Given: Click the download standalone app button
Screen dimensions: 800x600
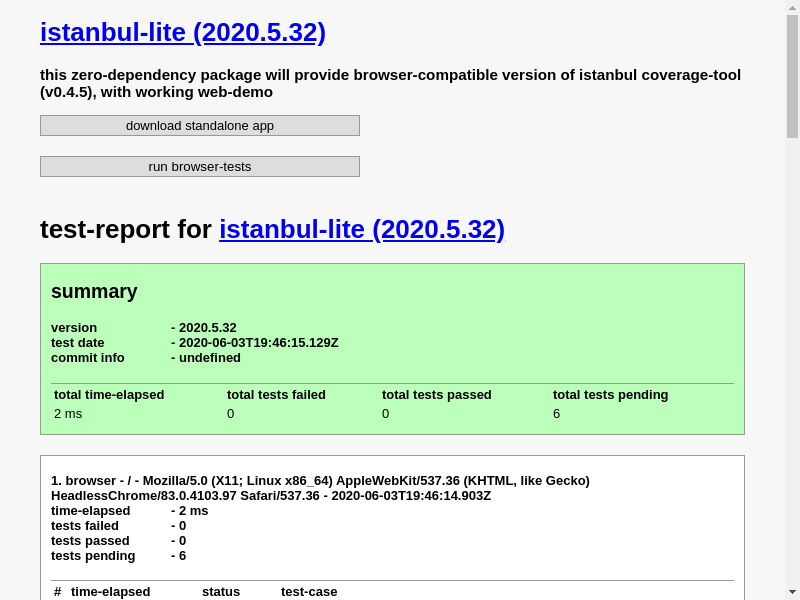Looking at the screenshot, I should click(200, 126).
